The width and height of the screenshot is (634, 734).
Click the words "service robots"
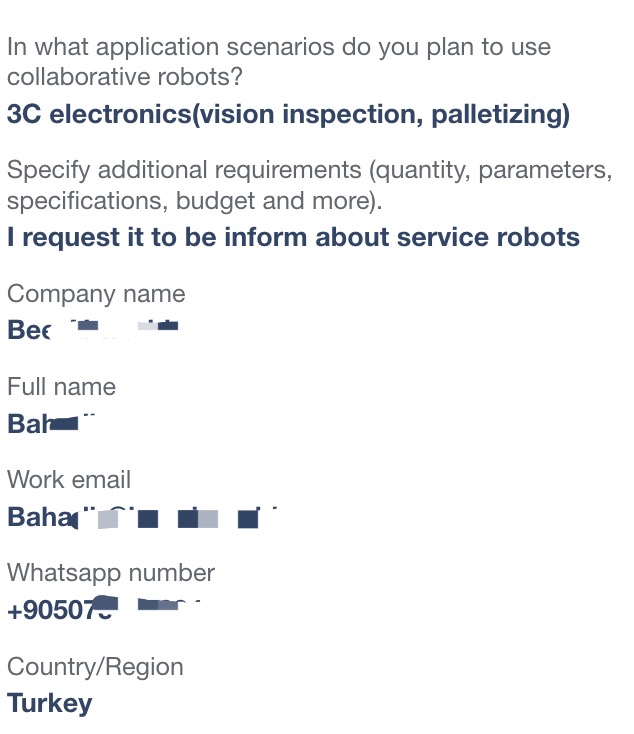[x=488, y=237]
